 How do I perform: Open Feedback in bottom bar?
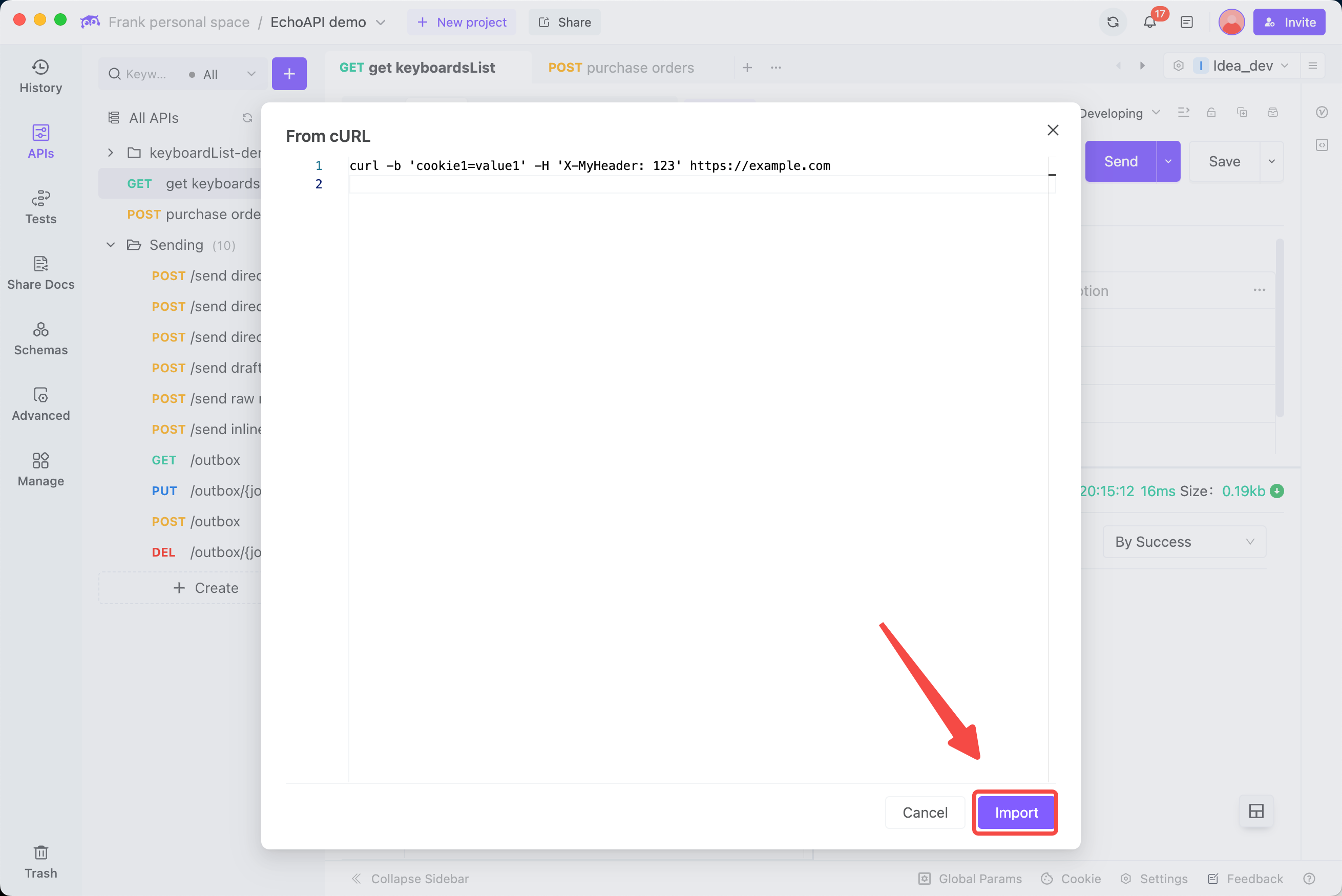(1245, 878)
